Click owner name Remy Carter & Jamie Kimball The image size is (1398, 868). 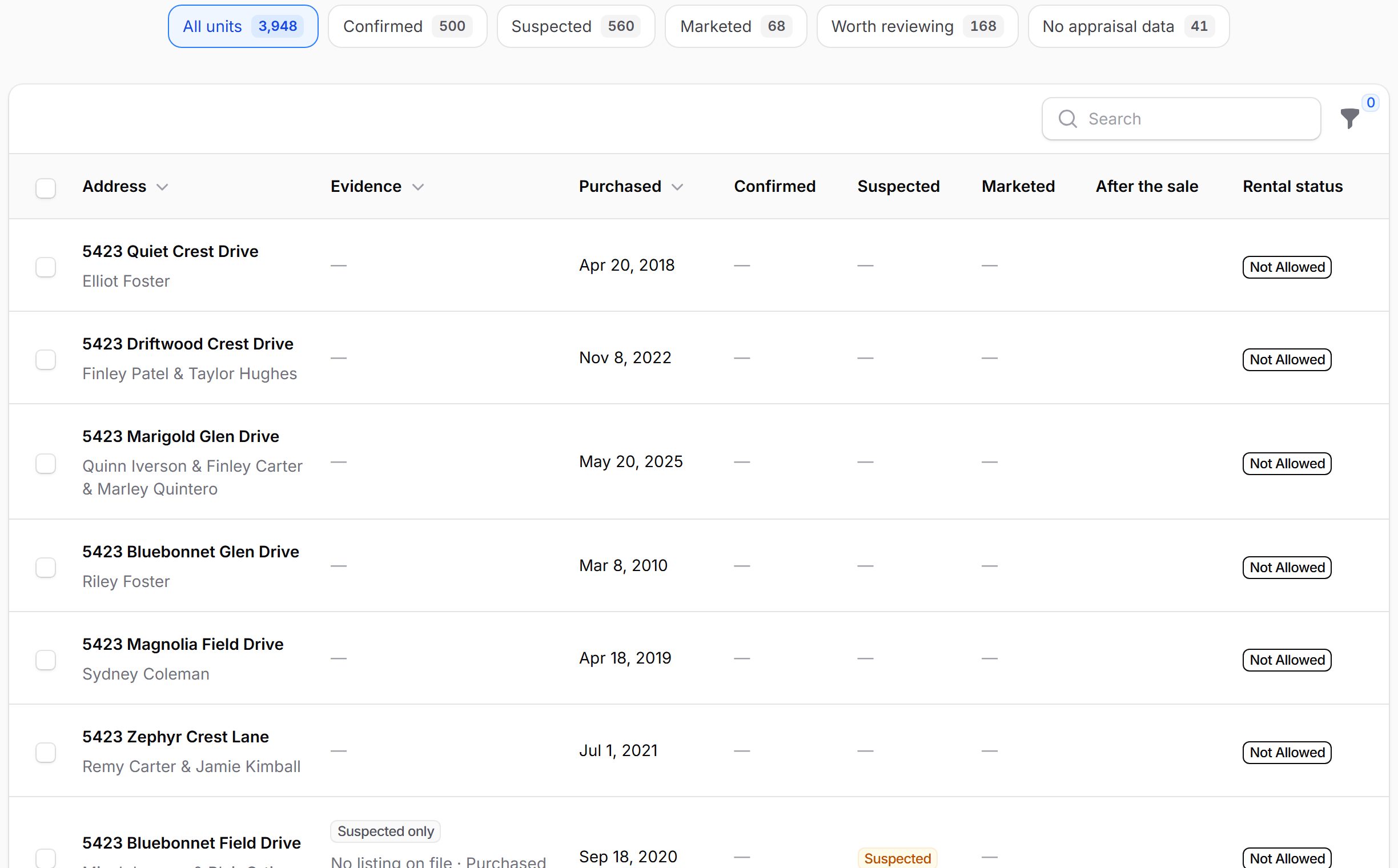(x=192, y=766)
